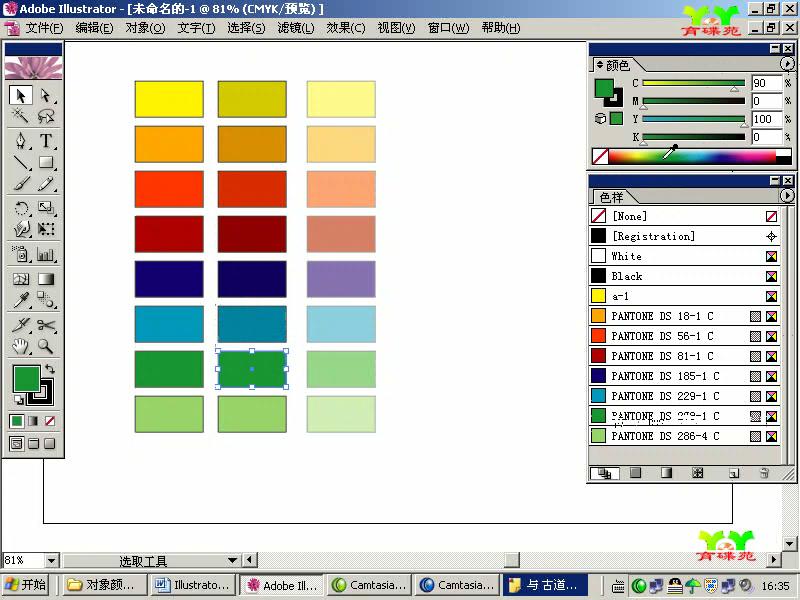
Task: Switch to Full Screen Mode with Menu Bar
Action: pyautogui.click(x=33, y=443)
